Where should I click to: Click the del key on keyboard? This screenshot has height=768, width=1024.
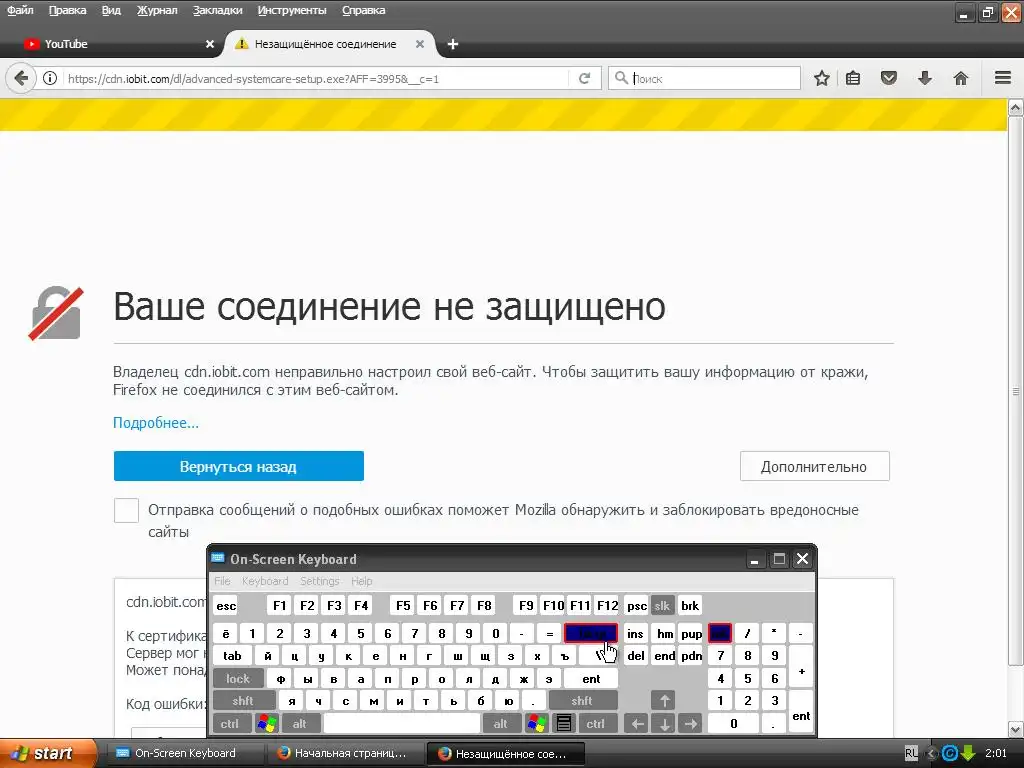(636, 656)
